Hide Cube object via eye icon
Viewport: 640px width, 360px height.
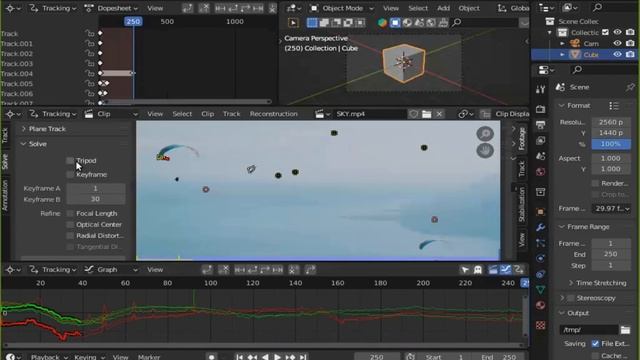[x=617, y=54]
